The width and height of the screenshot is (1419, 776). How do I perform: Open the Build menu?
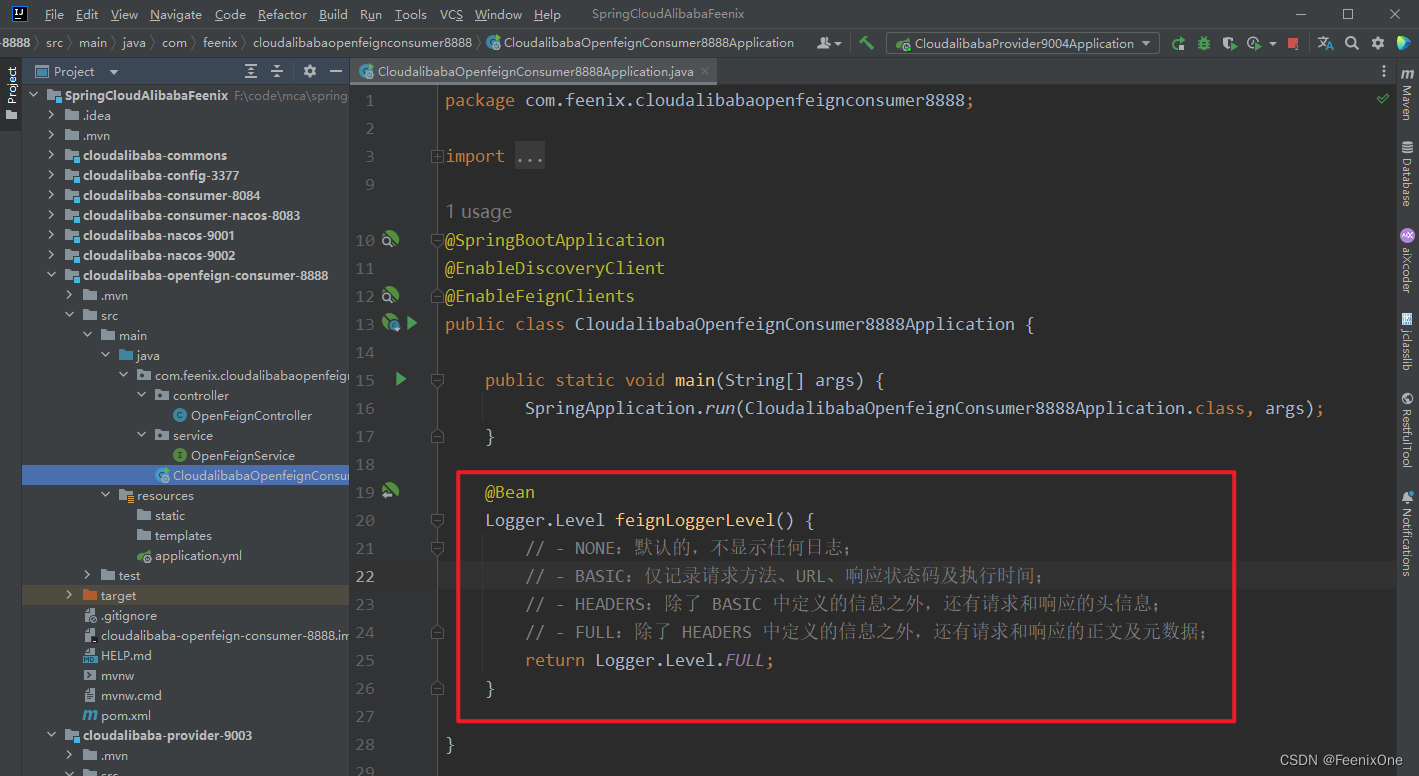click(333, 14)
